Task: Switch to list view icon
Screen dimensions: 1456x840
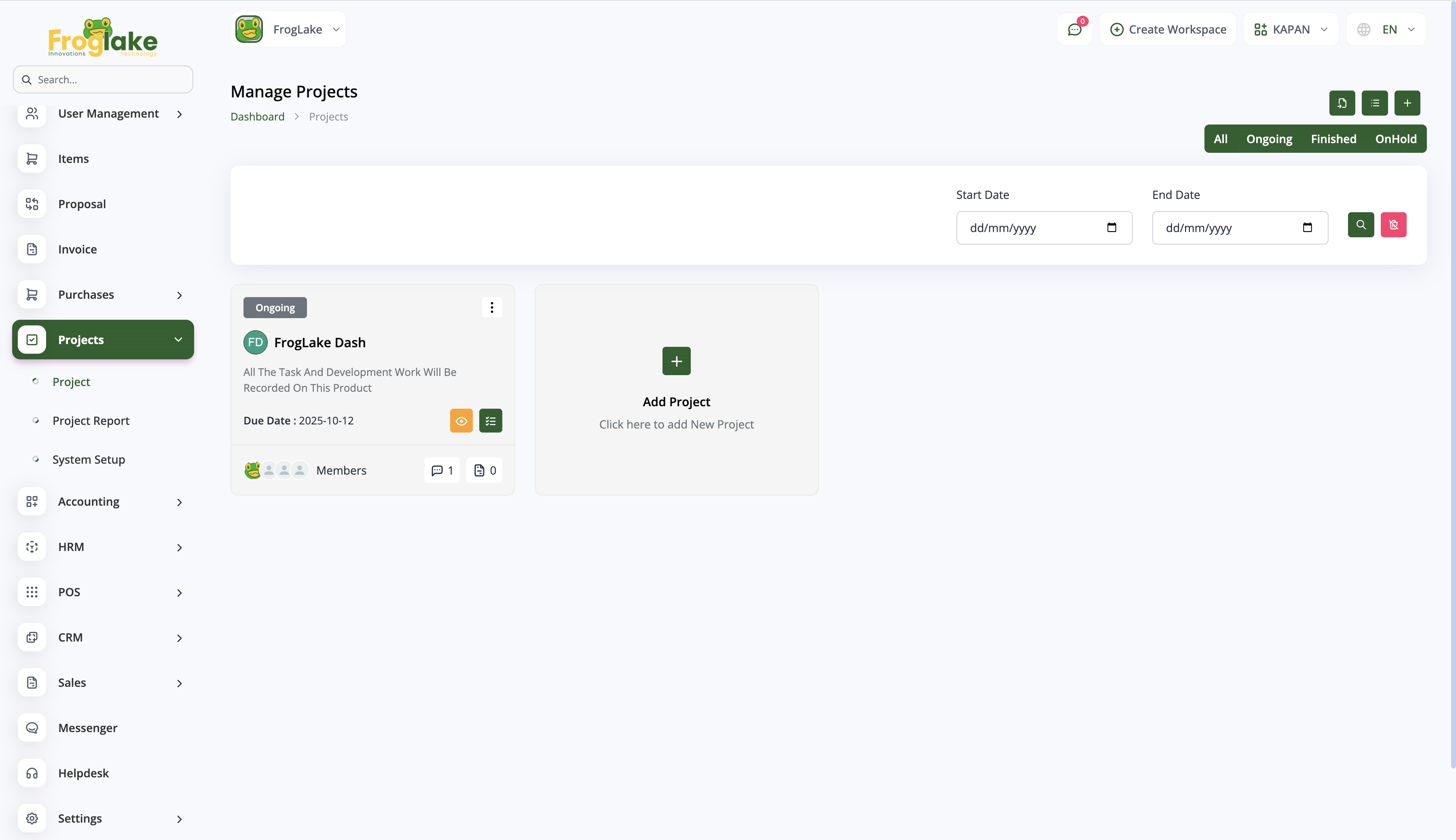Action: (x=1375, y=103)
